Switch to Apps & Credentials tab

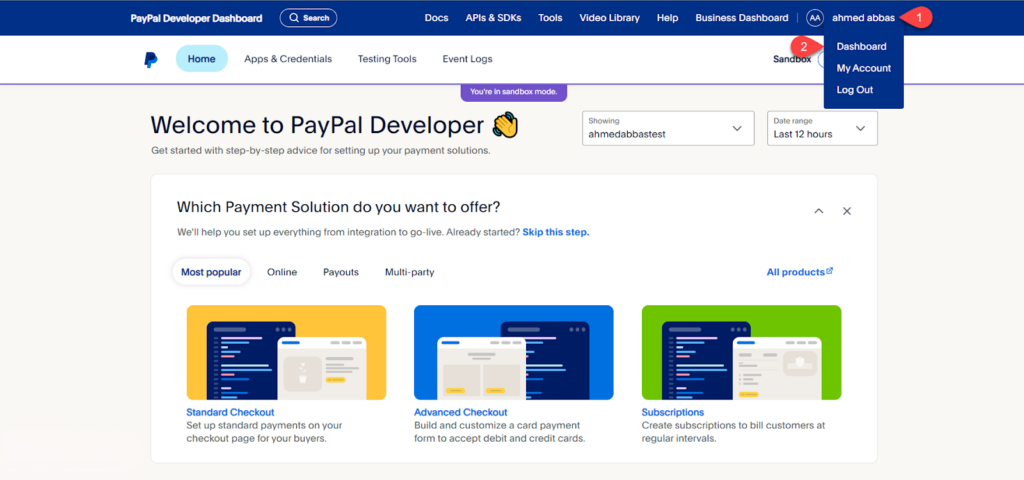[x=288, y=59]
